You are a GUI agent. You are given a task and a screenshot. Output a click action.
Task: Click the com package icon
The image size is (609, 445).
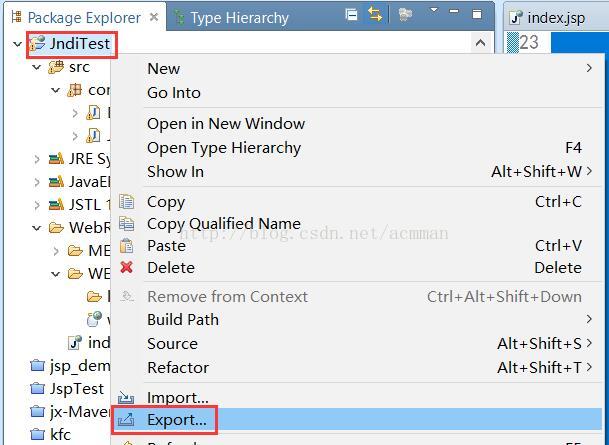pos(75,90)
